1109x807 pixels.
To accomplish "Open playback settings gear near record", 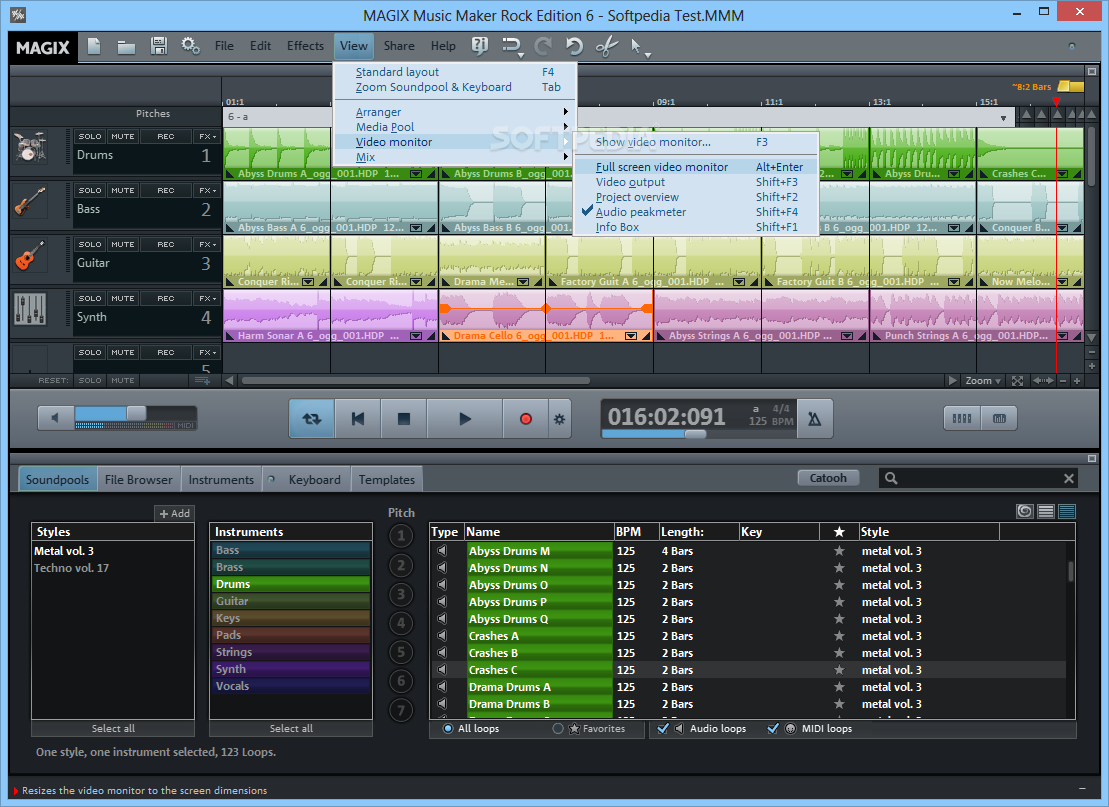I will click(559, 419).
